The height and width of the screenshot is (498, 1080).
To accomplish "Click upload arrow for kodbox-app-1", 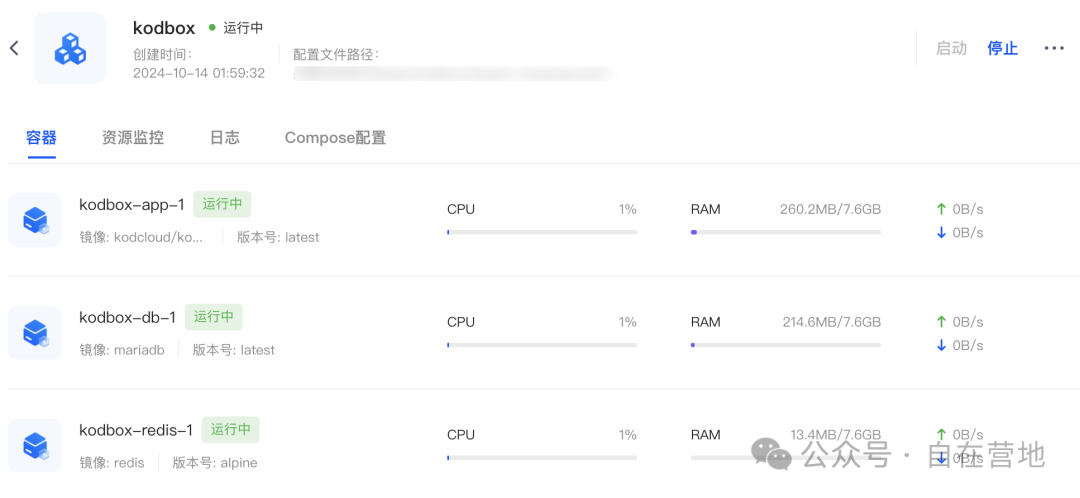I will pos(941,209).
